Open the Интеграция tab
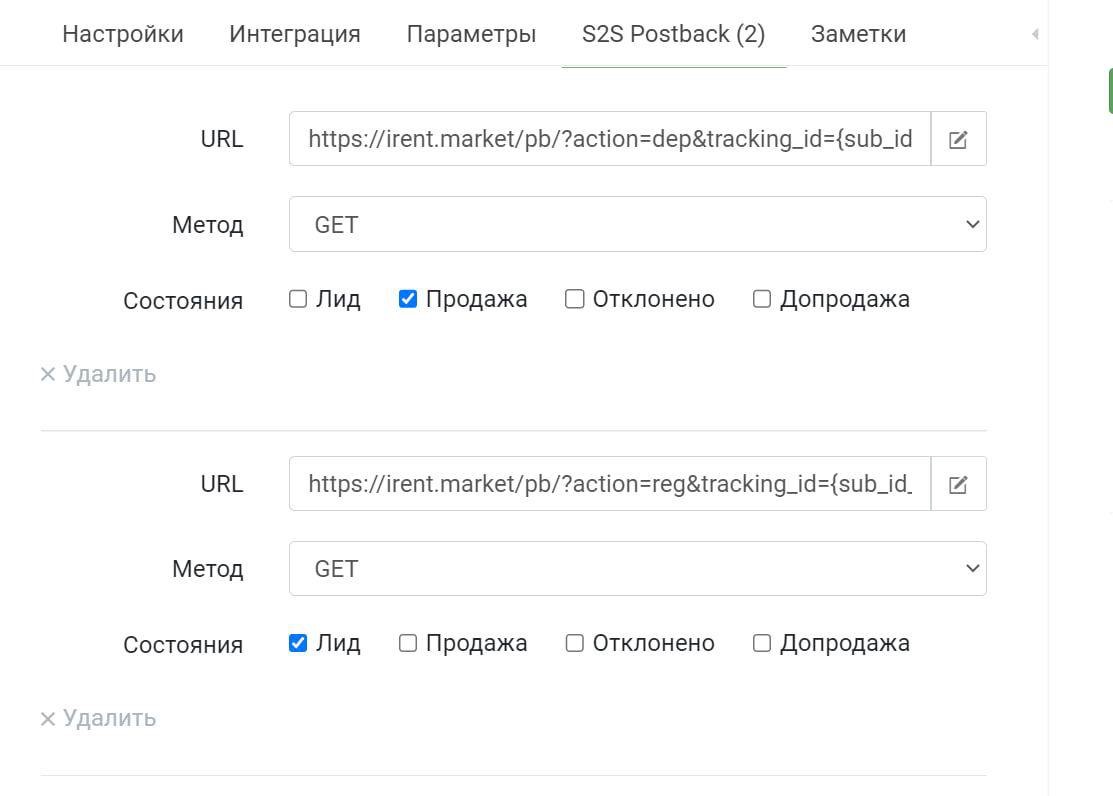The height and width of the screenshot is (796, 1113). tap(295, 34)
